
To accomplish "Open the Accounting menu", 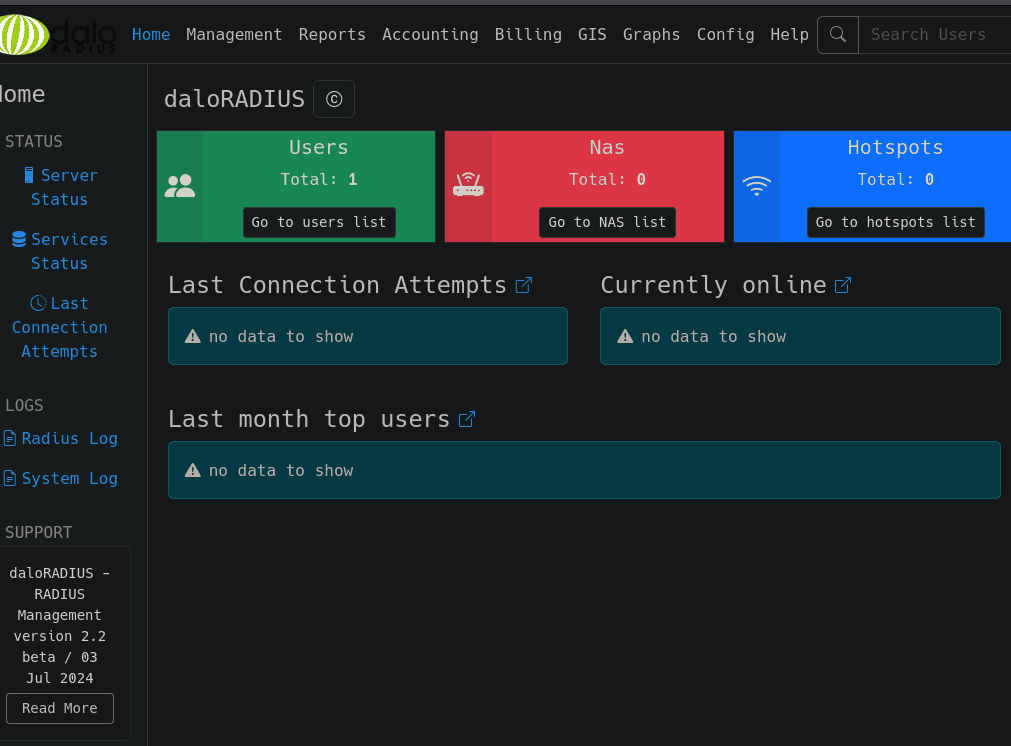I will (x=430, y=34).
